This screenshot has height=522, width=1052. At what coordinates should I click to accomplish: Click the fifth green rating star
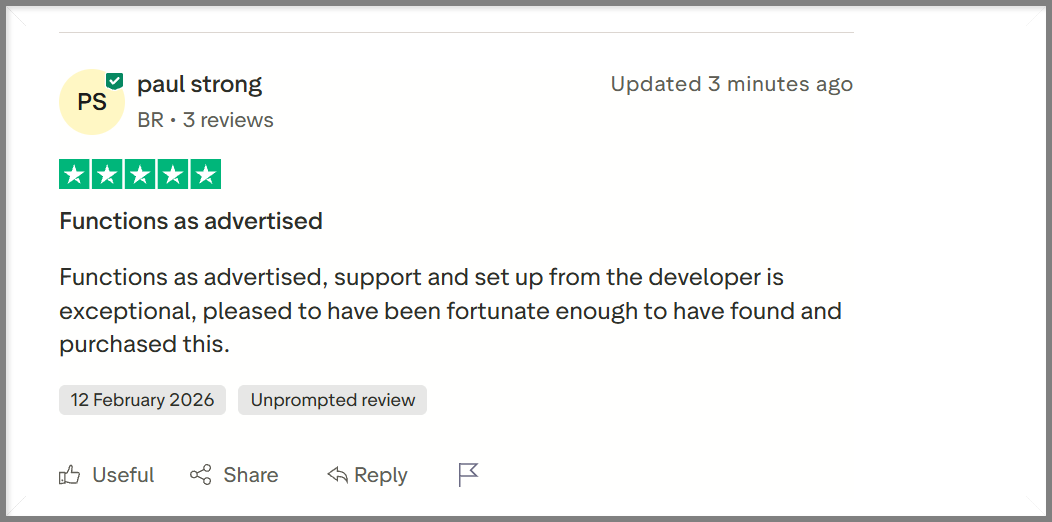coord(206,174)
